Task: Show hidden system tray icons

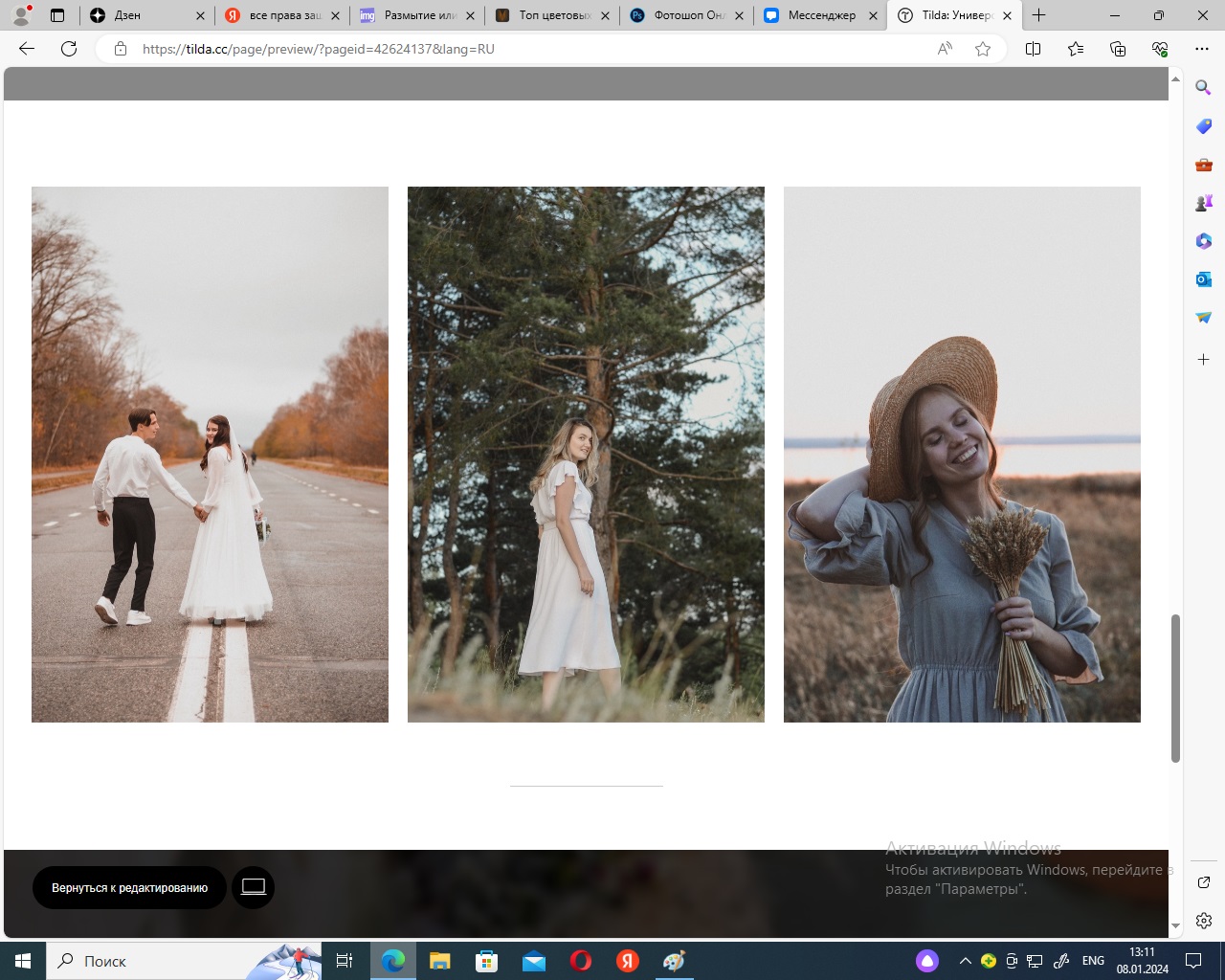Action: (965, 961)
